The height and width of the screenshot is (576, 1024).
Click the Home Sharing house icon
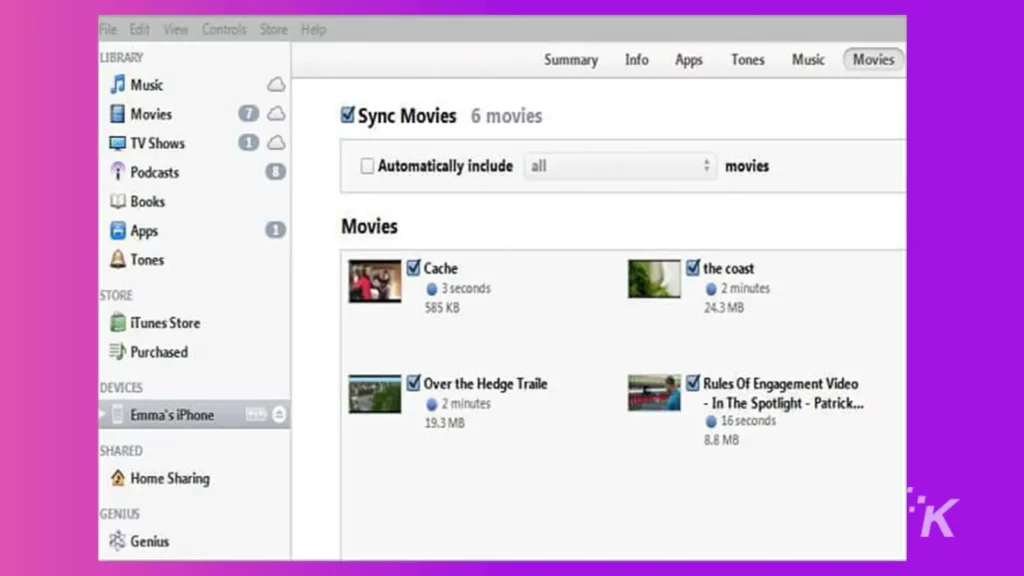(x=118, y=478)
